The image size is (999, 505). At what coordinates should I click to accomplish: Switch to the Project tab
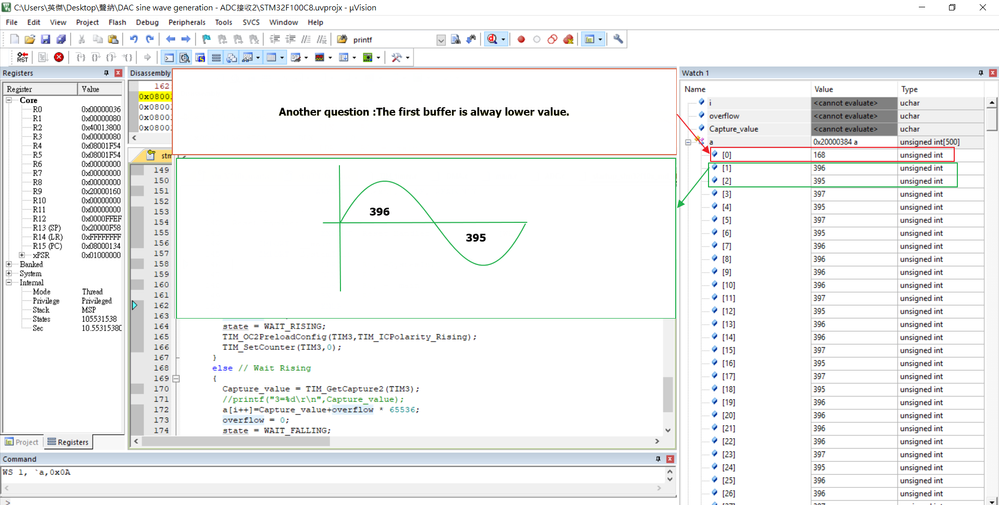[21, 441]
